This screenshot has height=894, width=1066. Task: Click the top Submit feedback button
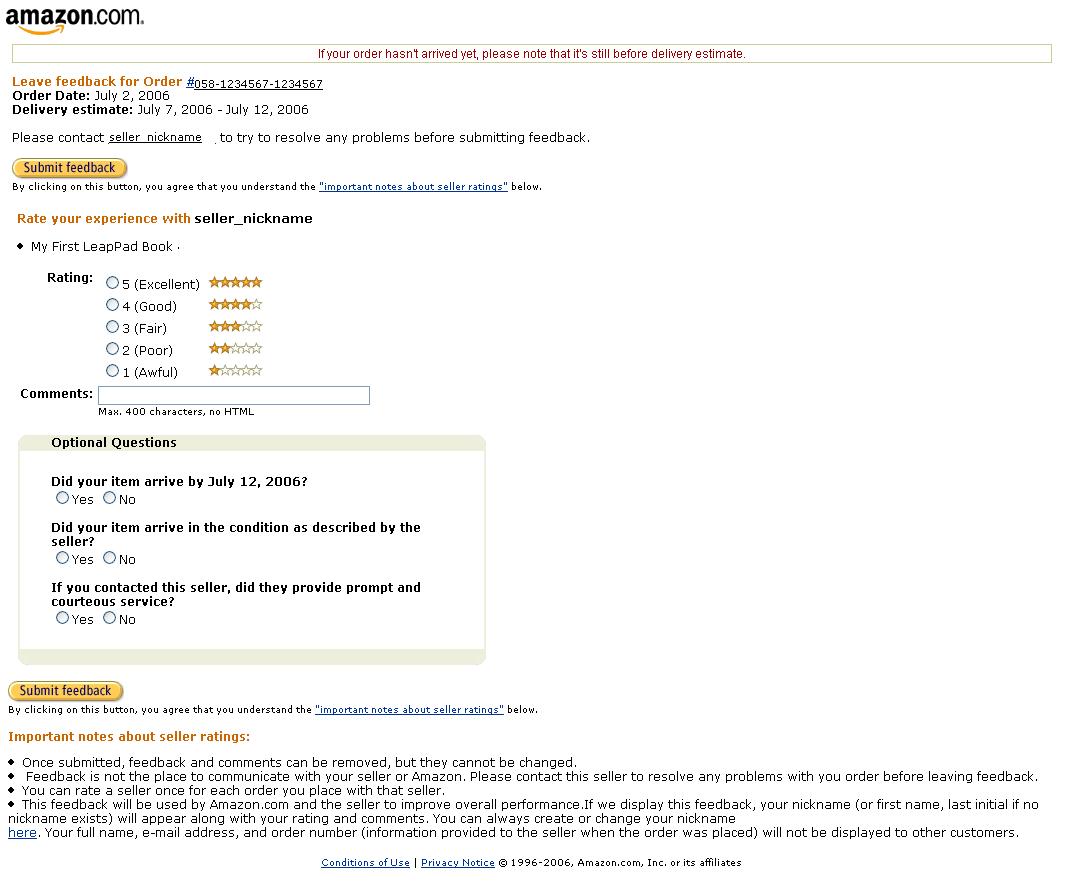(69, 167)
